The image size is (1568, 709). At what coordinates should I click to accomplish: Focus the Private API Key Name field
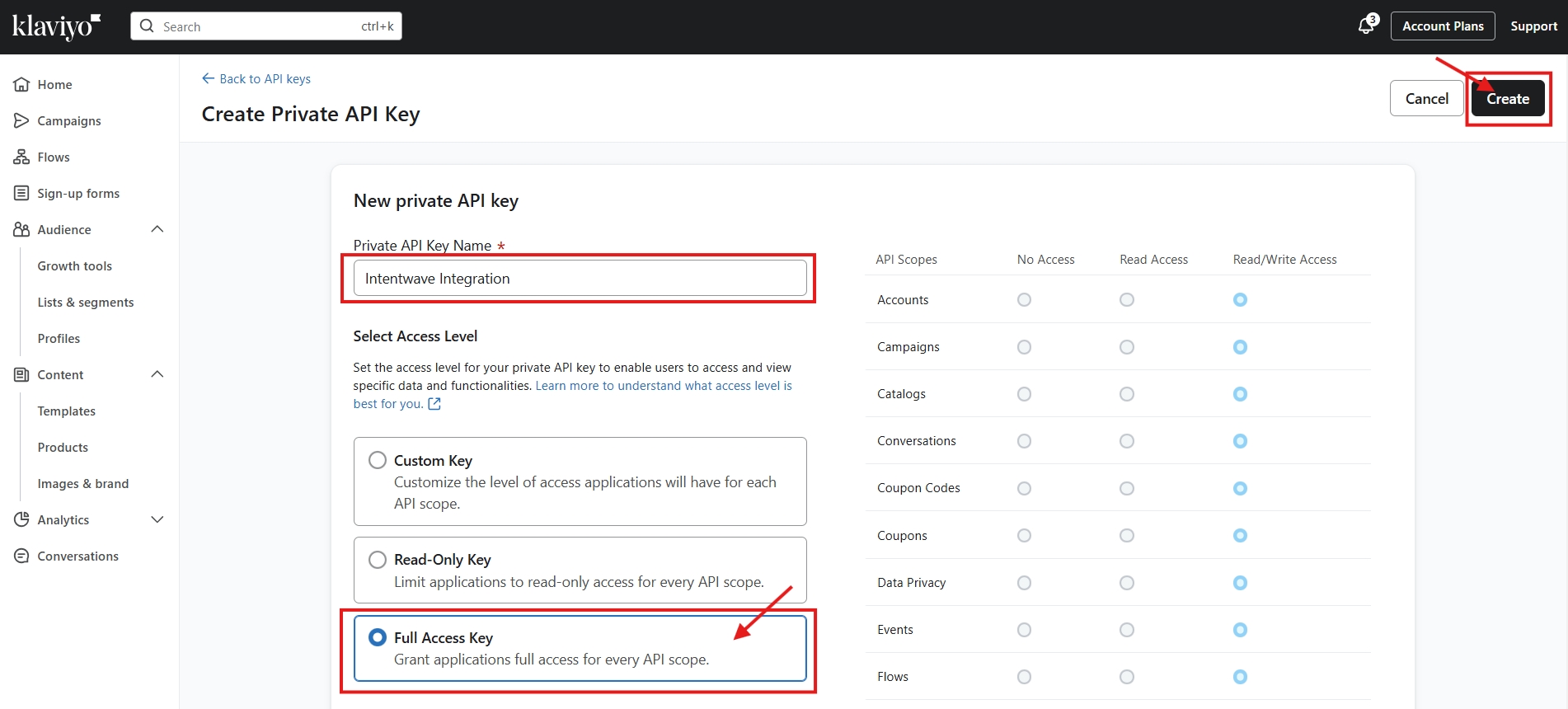click(x=580, y=278)
